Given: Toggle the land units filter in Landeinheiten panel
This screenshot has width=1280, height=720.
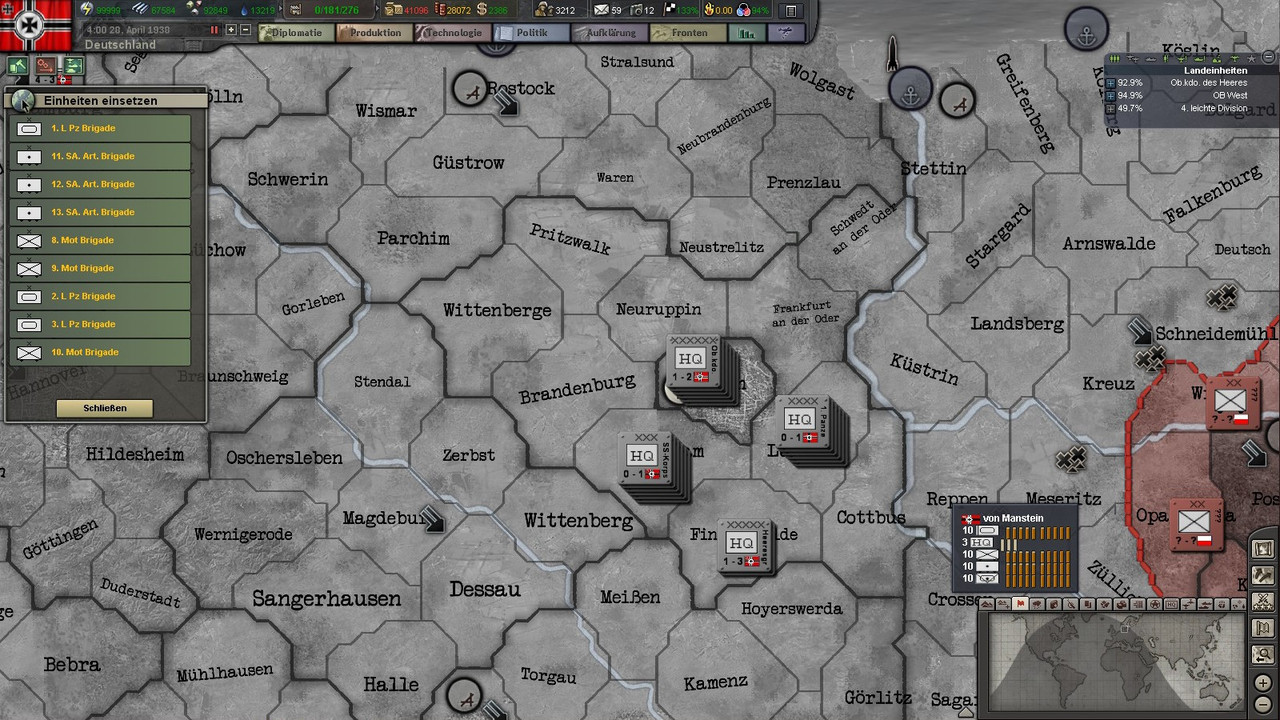Looking at the screenshot, I should coord(1114,59).
